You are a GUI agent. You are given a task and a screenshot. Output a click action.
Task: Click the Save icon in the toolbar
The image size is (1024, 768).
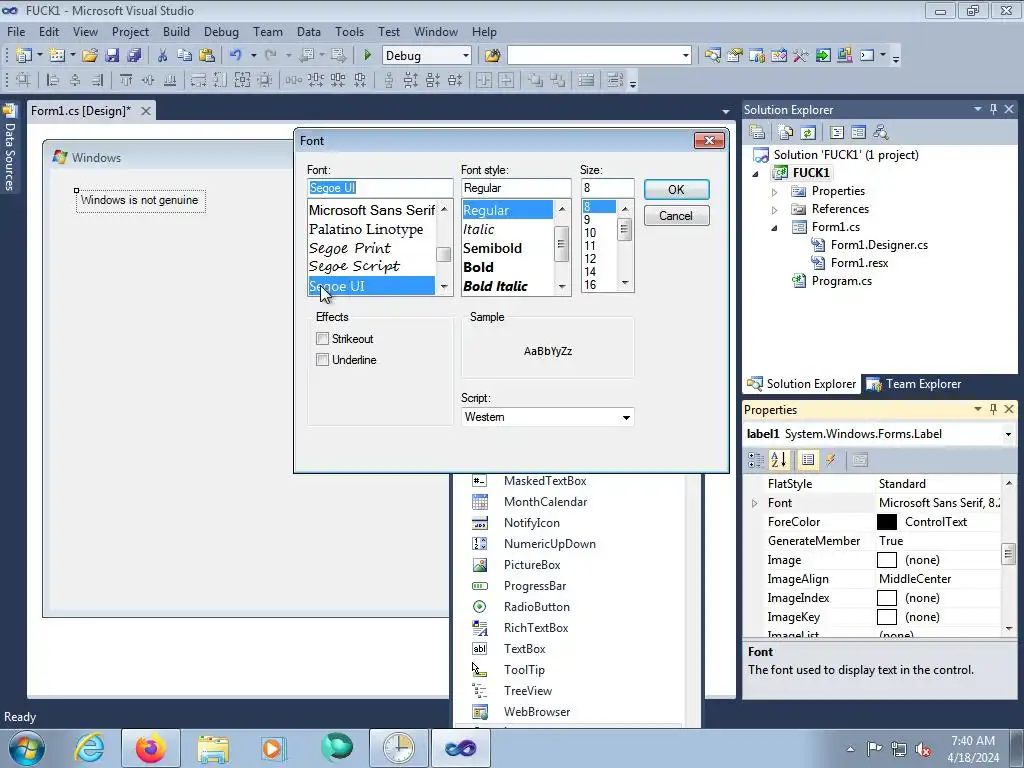(112, 56)
